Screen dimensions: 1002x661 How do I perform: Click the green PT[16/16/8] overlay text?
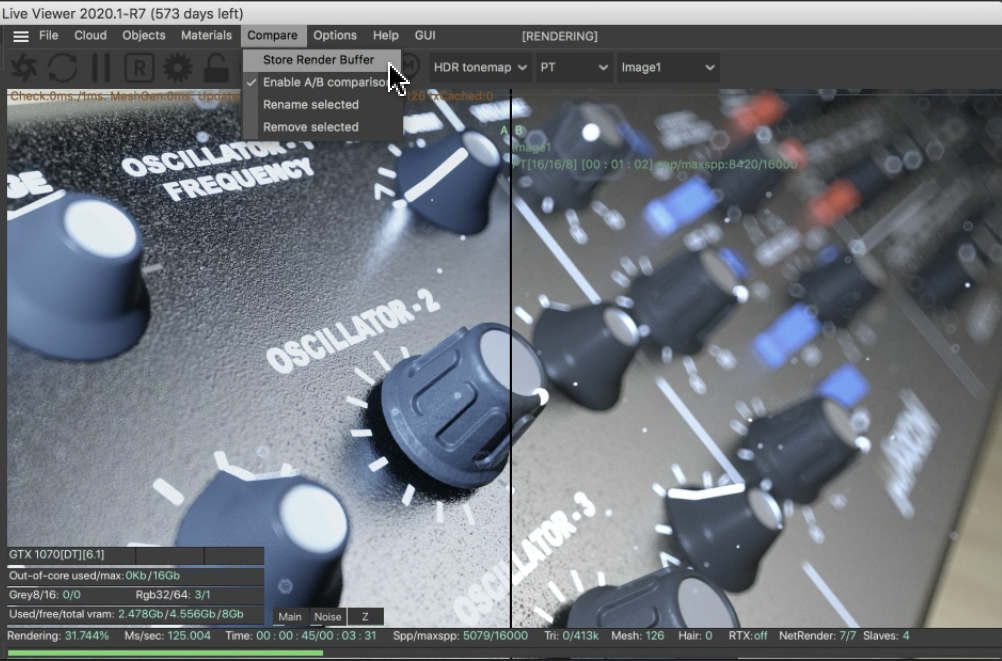point(654,164)
